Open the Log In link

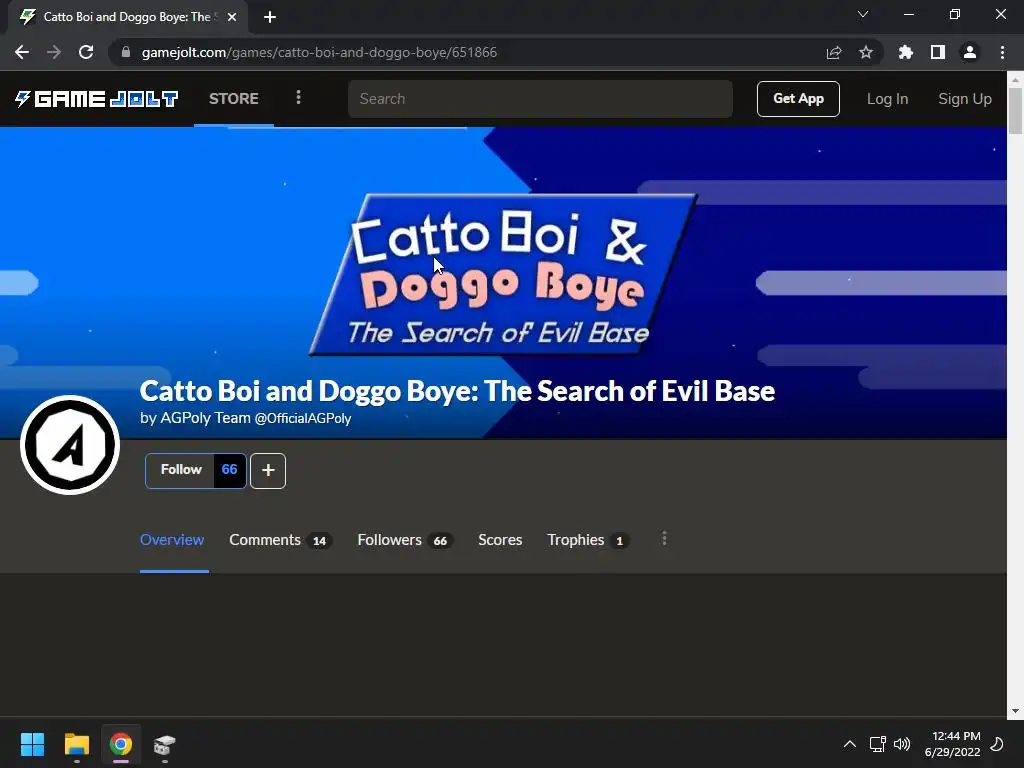point(887,99)
